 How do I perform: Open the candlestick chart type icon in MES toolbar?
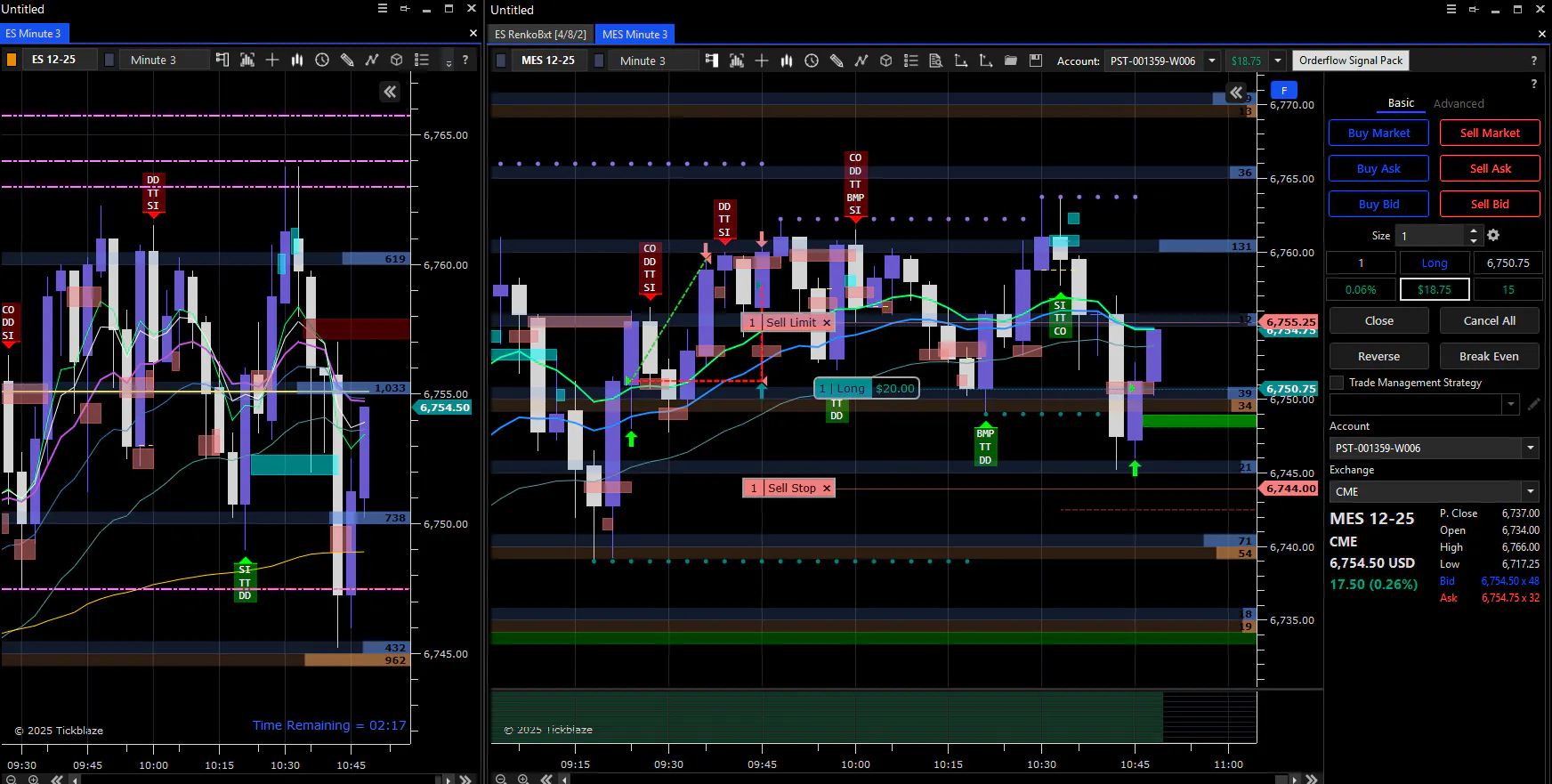[787, 61]
